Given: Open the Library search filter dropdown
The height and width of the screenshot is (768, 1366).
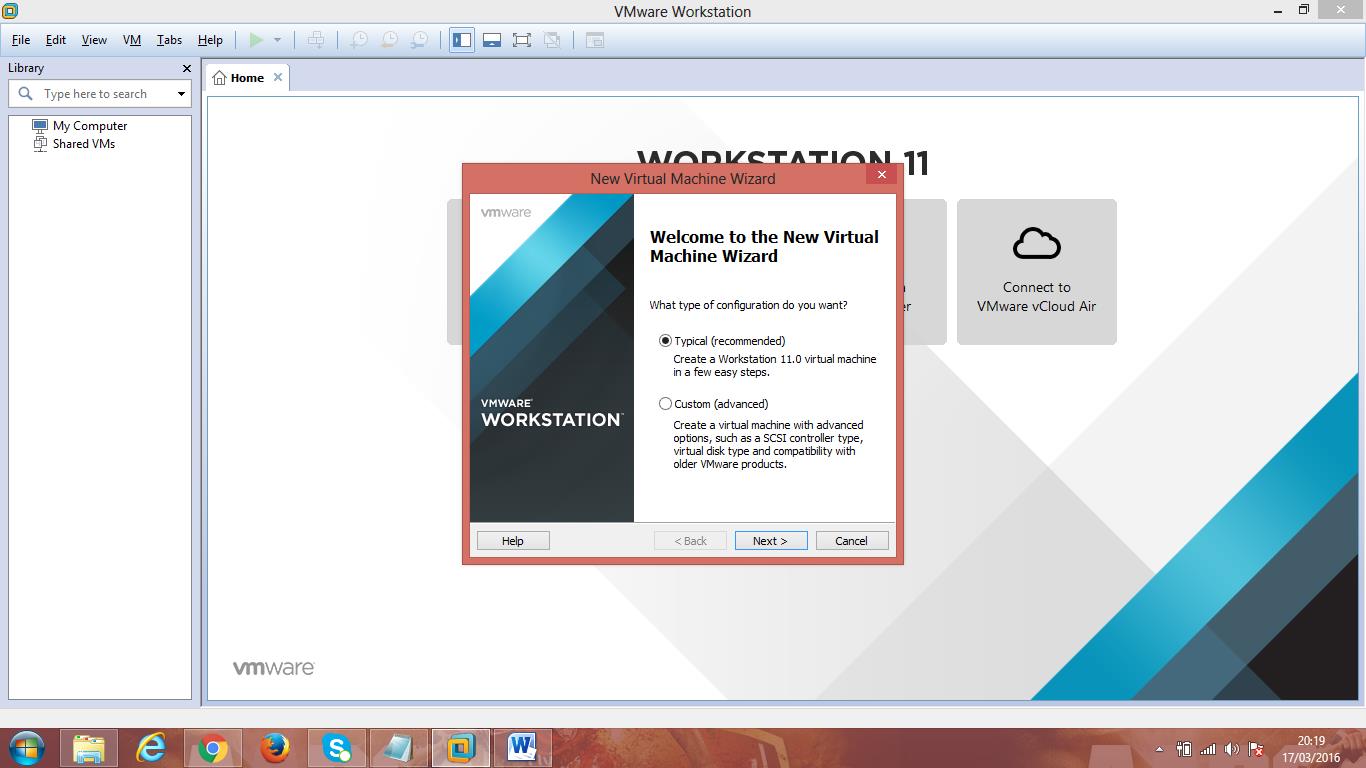Looking at the screenshot, I should pos(180,93).
